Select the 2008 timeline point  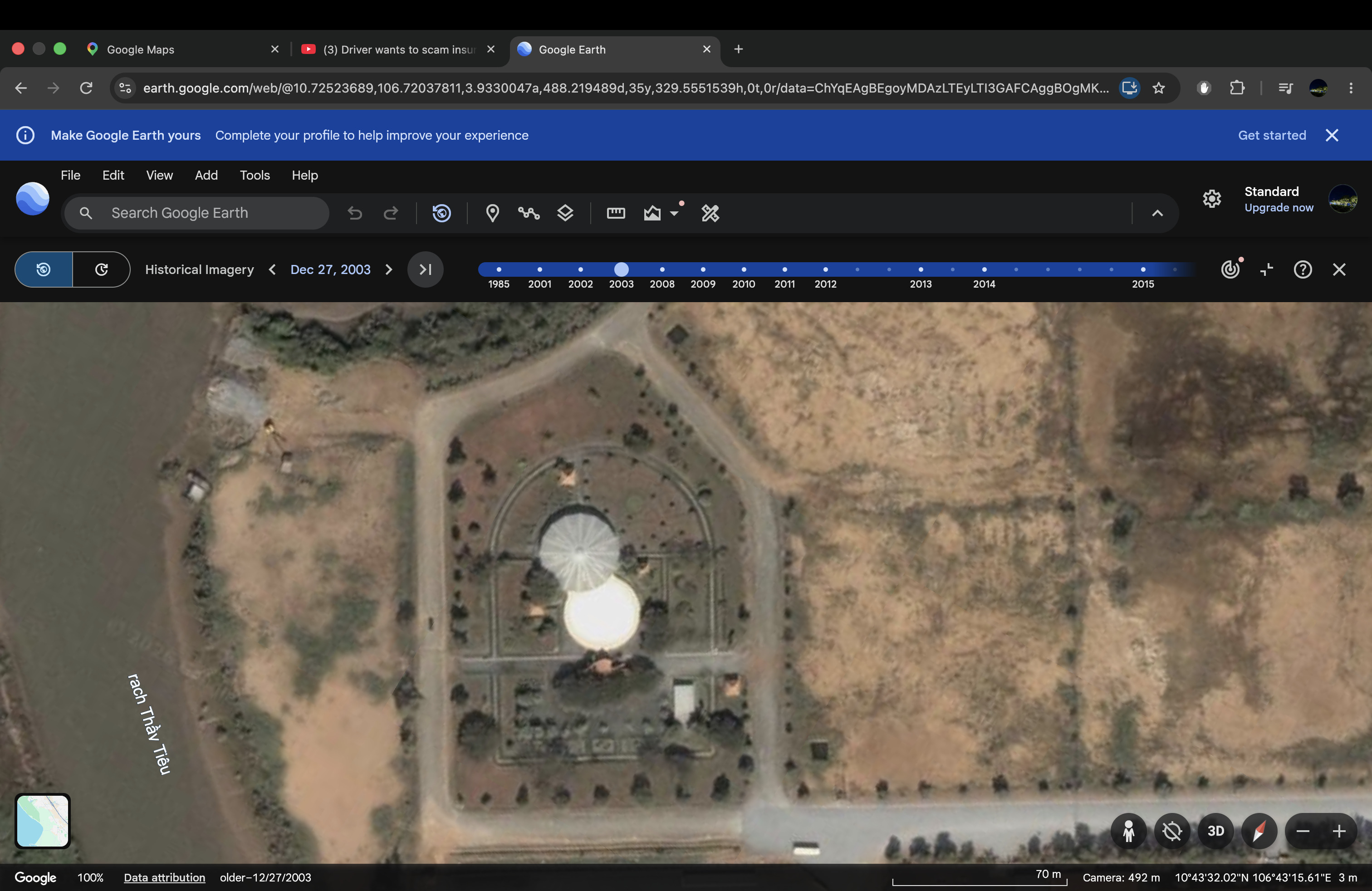662,269
